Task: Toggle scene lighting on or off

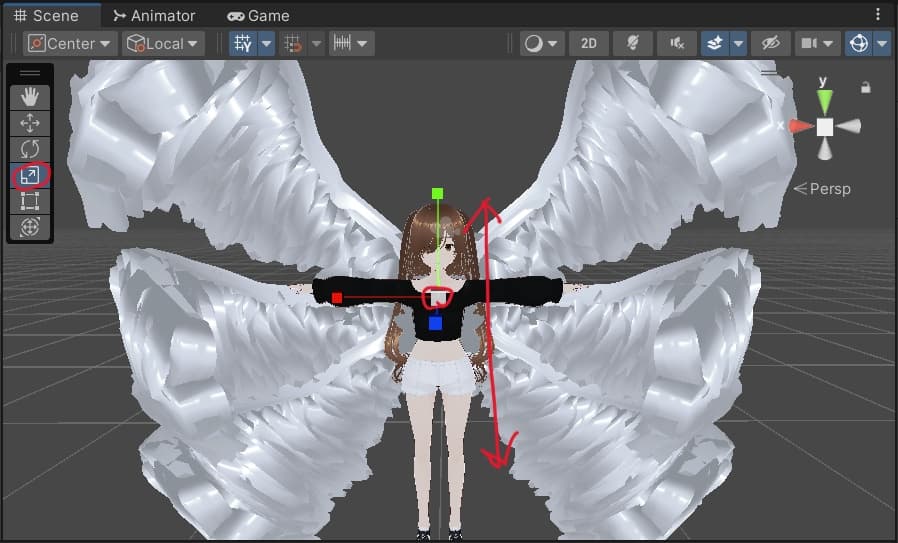Action: click(632, 44)
